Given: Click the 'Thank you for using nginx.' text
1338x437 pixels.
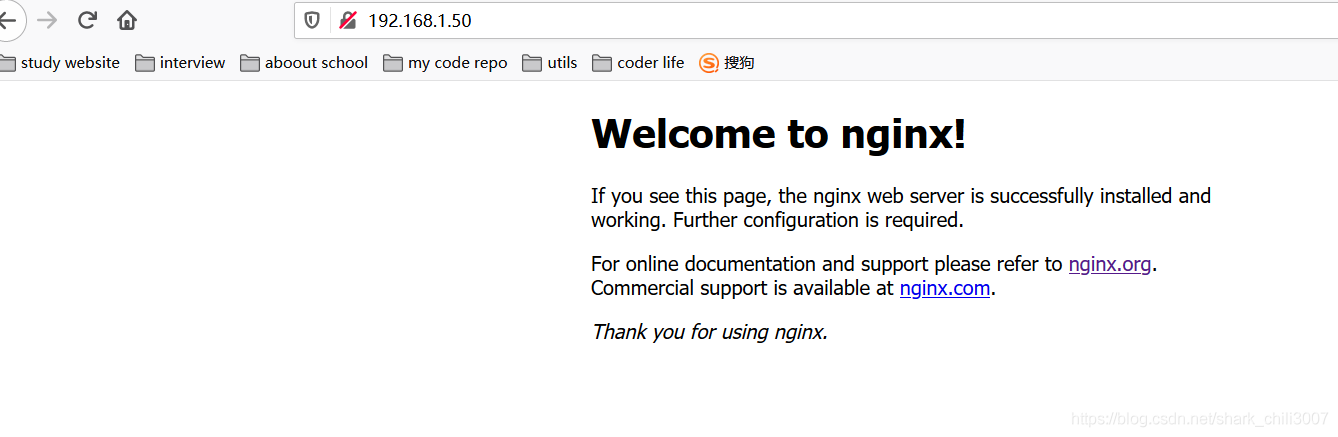Looking at the screenshot, I should click(x=709, y=332).
